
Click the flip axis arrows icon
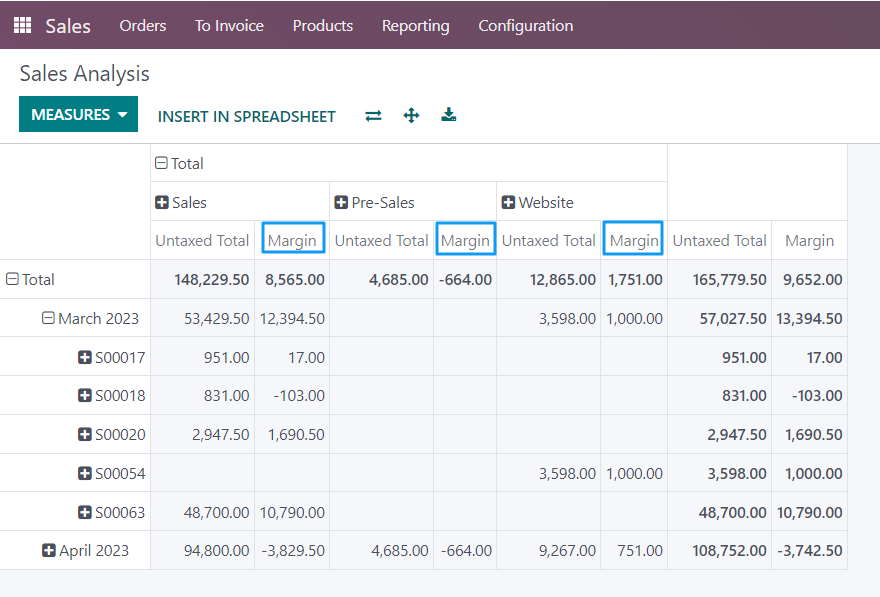pyautogui.click(x=373, y=116)
